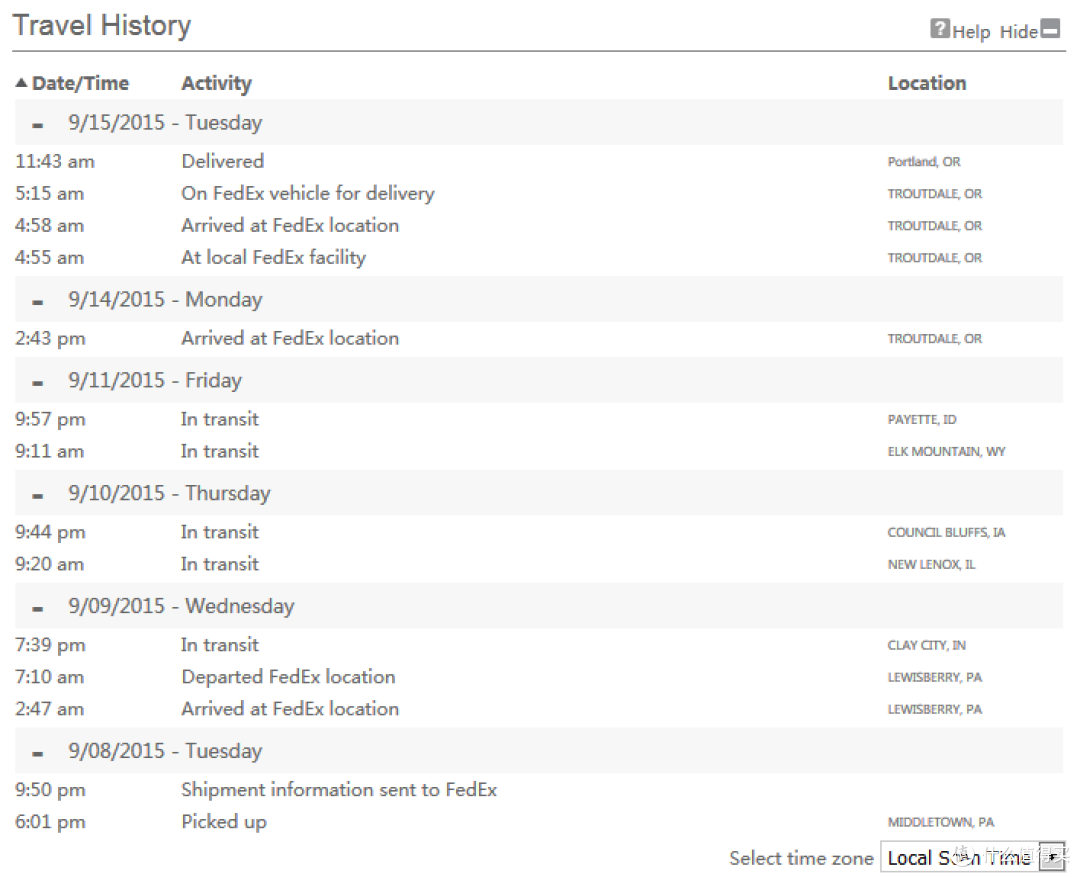Image resolution: width=1080 pixels, height=877 pixels.
Task: Click the Location column header
Action: tap(926, 83)
